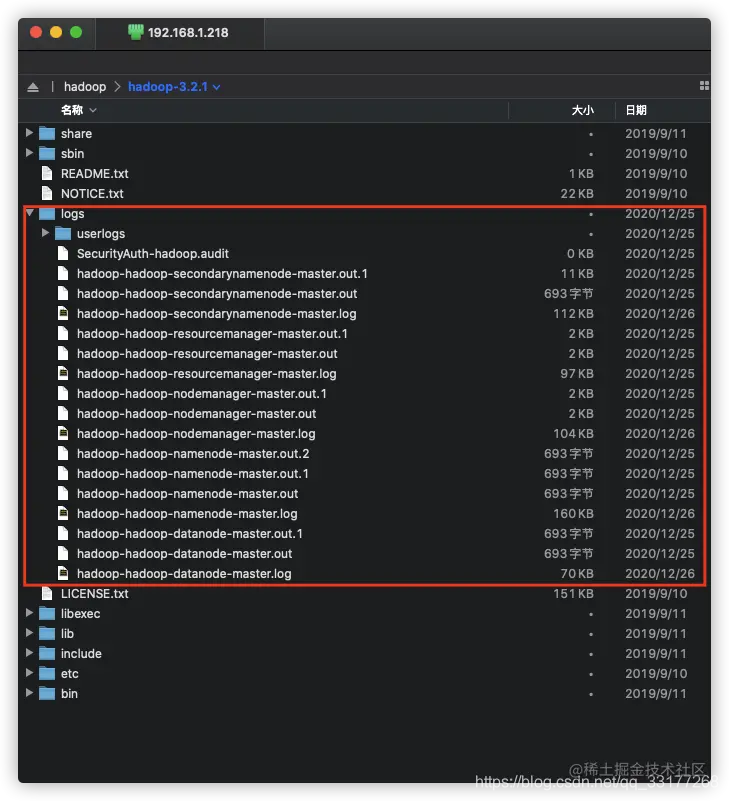Click the eject icon beside the path bar
The height and width of the screenshot is (801, 729).
pyautogui.click(x=33, y=86)
